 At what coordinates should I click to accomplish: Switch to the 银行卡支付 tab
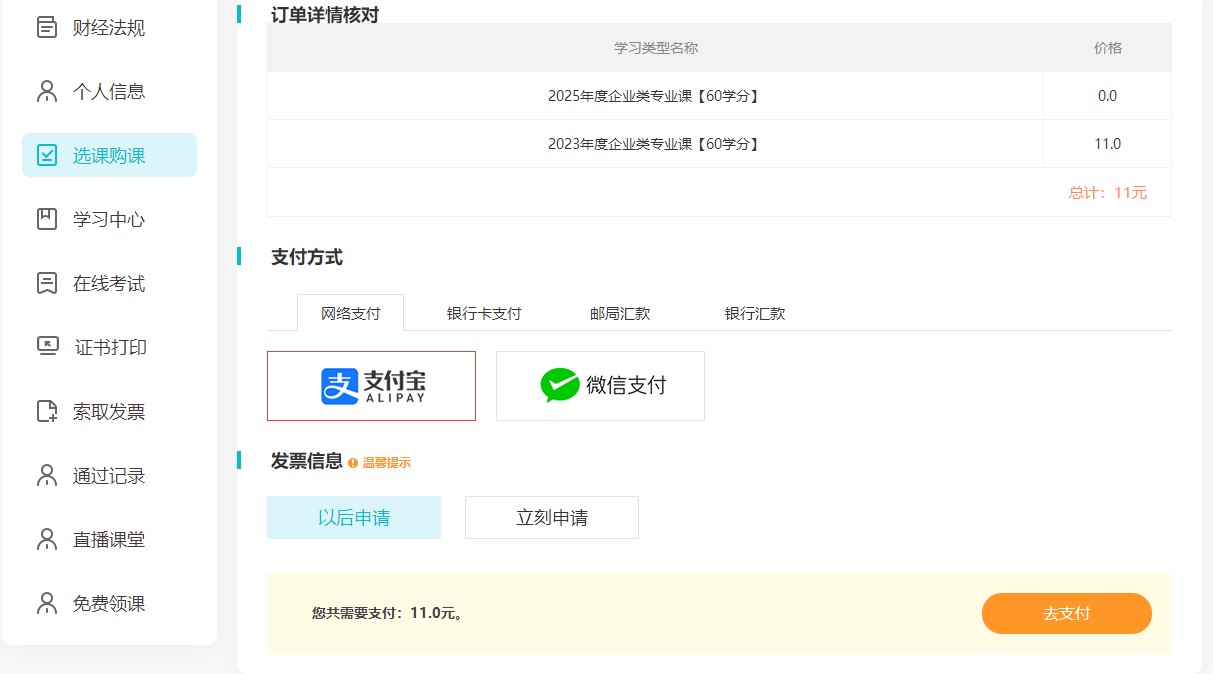coord(484,313)
